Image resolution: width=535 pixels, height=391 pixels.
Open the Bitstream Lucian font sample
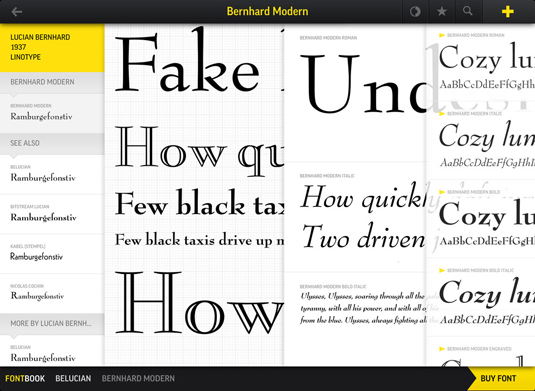point(52,214)
